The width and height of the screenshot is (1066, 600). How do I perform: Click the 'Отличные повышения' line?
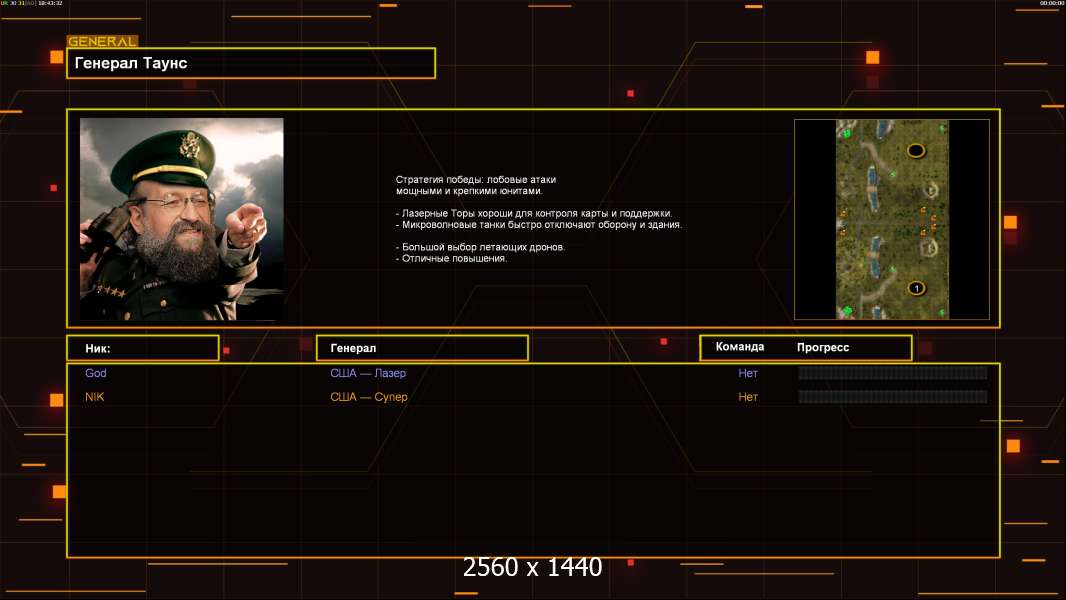[451, 258]
